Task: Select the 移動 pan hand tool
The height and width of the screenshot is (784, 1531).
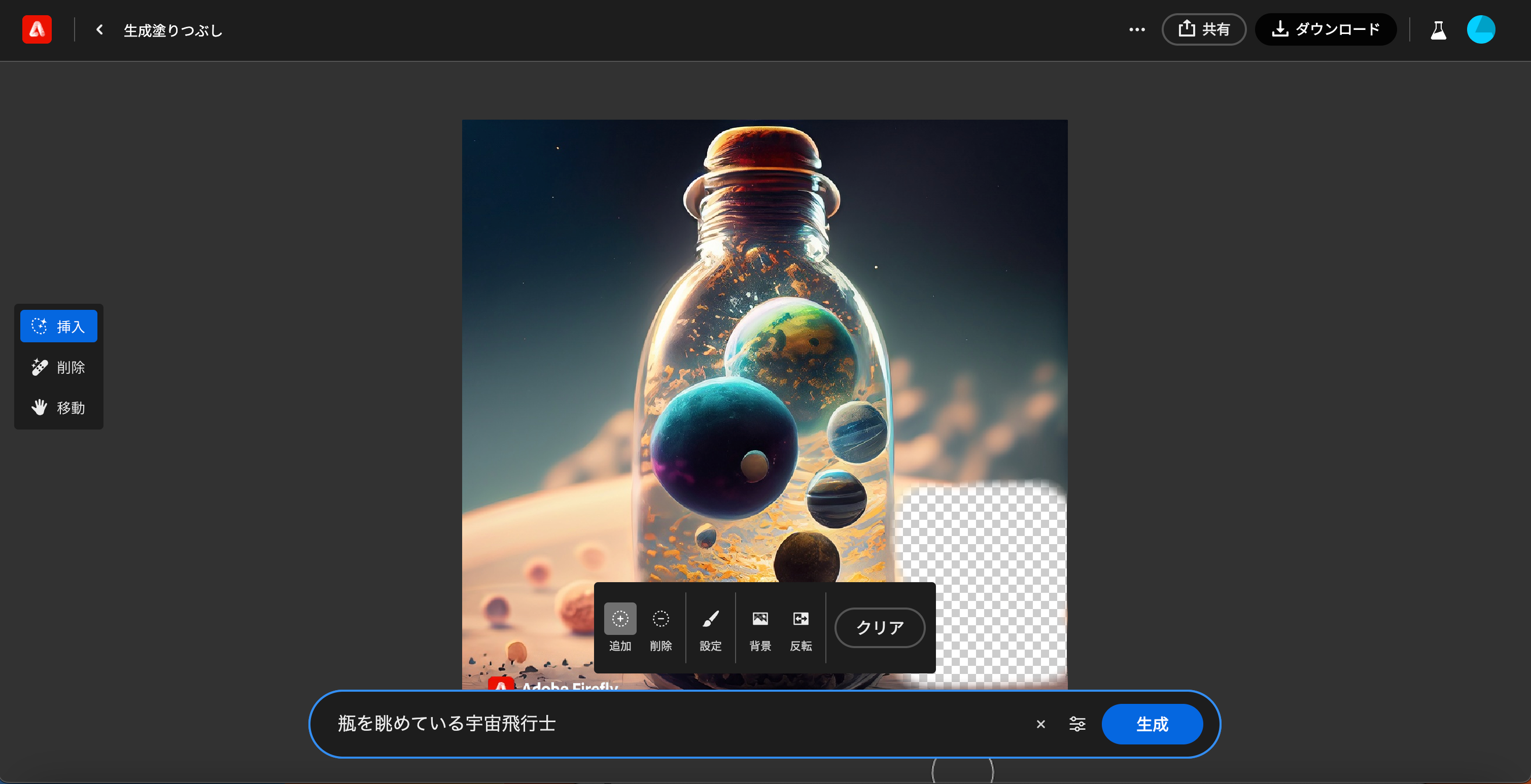Action: 58,407
